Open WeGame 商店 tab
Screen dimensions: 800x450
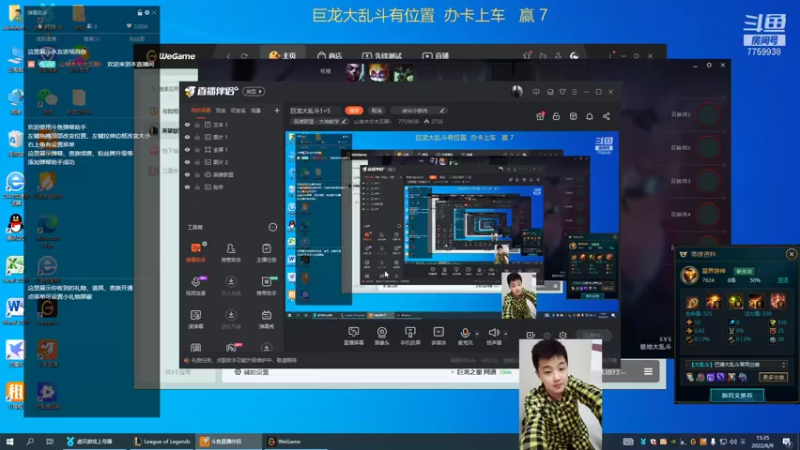[330, 56]
